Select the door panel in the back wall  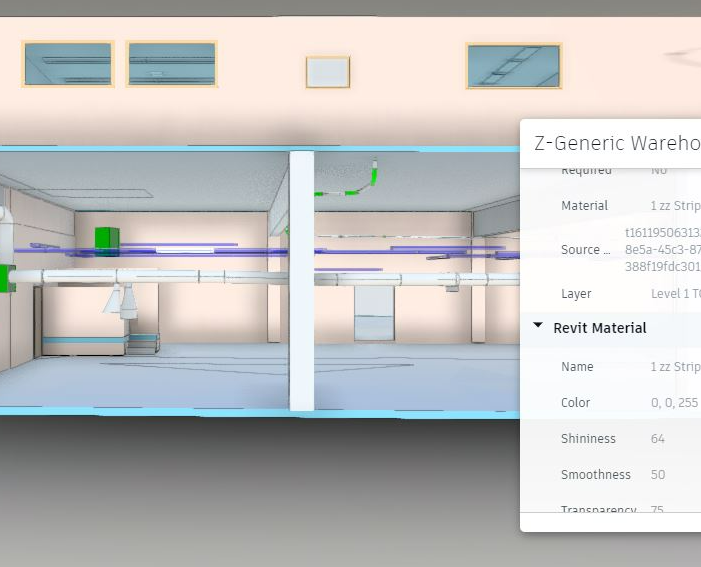click(x=374, y=313)
